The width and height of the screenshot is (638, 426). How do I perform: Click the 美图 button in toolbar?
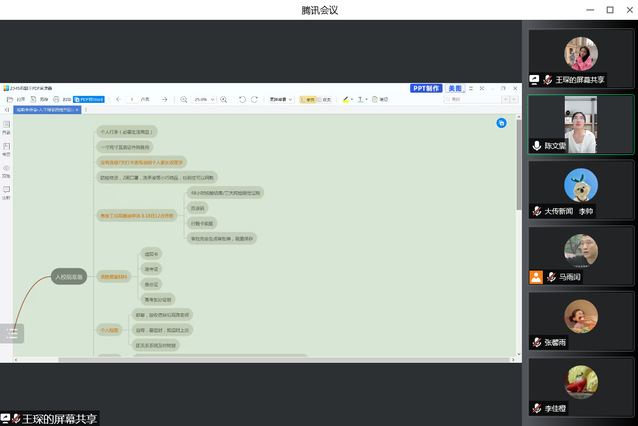point(455,88)
